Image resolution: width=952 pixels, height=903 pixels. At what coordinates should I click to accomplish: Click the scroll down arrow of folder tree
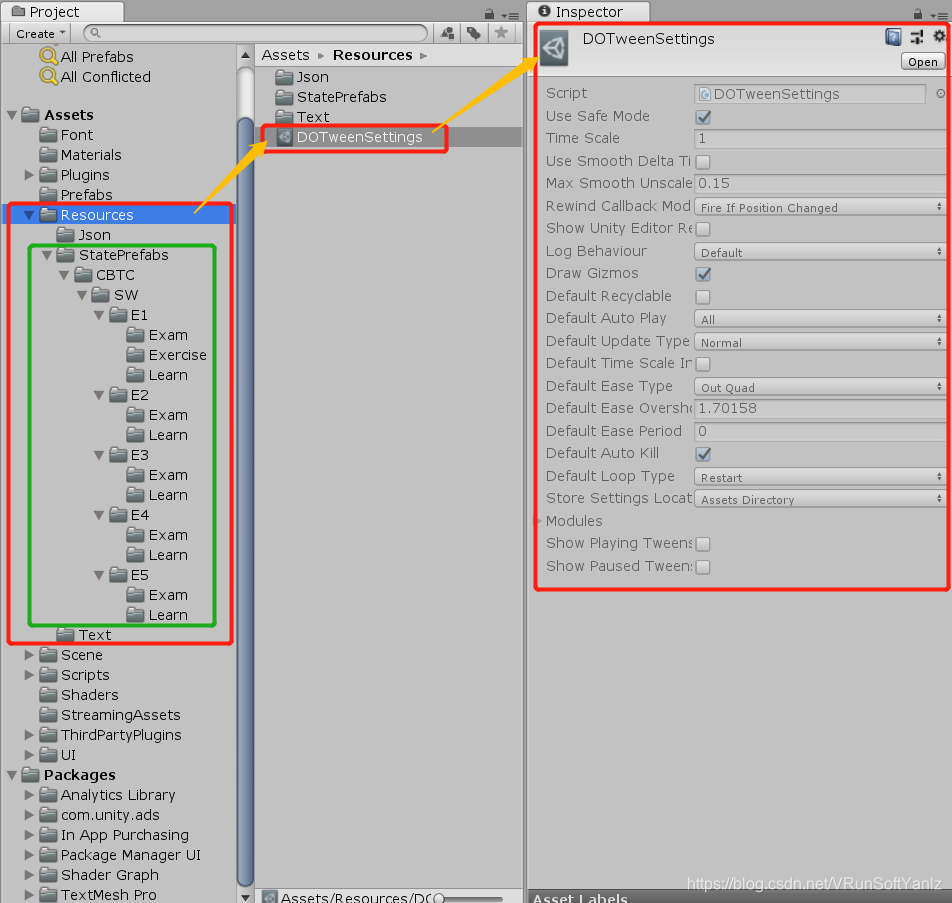tap(245, 896)
